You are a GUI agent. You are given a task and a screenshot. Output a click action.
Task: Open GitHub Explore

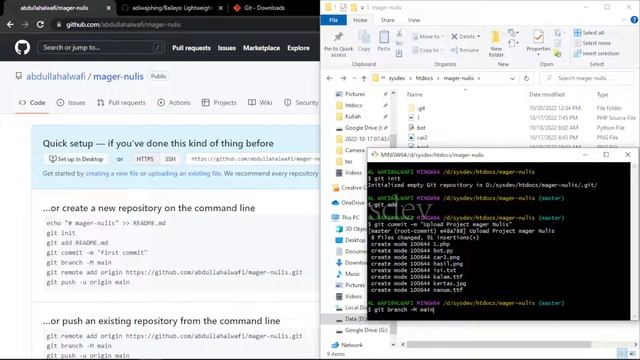[298, 48]
